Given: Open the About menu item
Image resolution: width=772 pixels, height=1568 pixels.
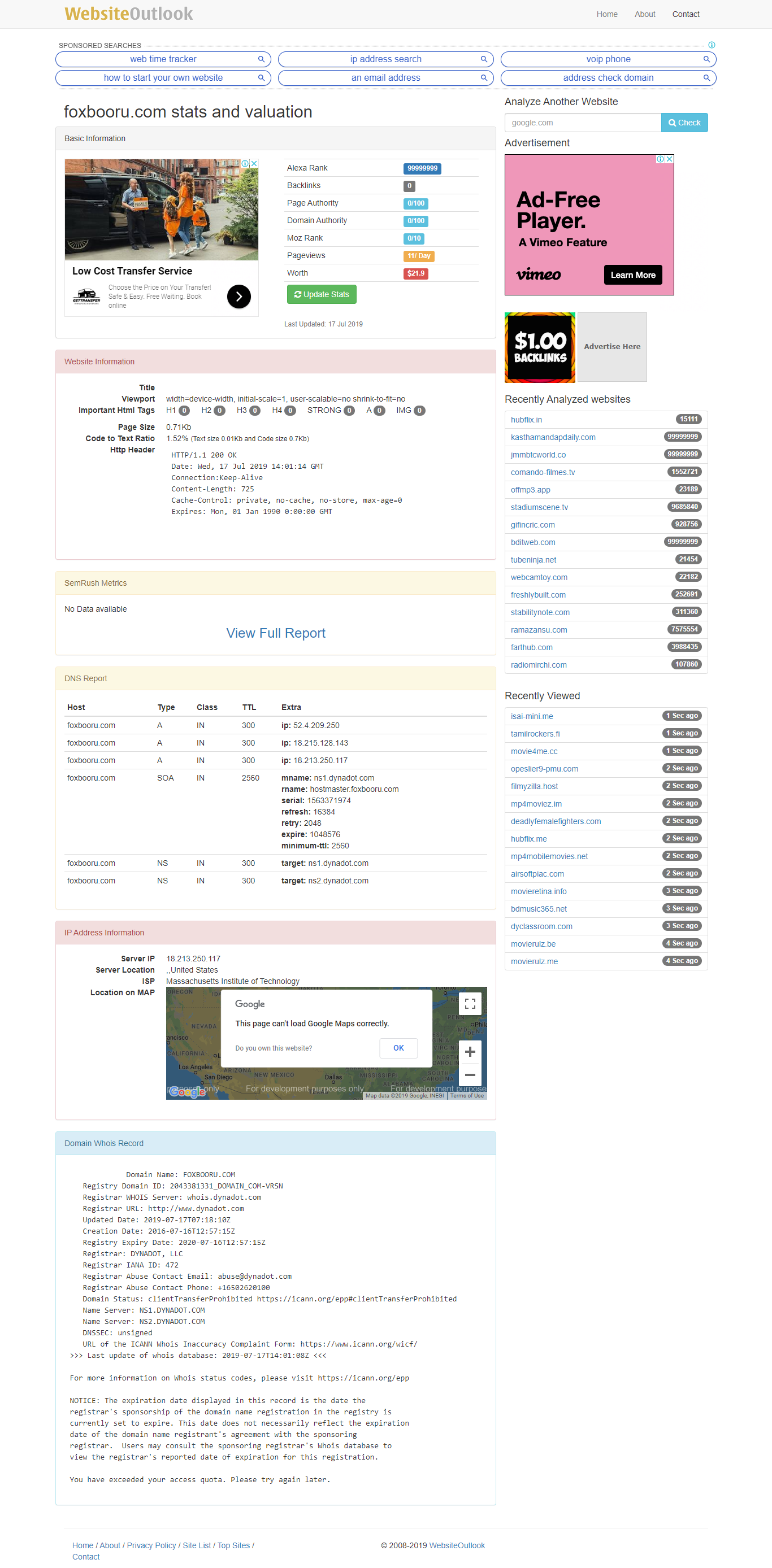Looking at the screenshot, I should point(645,14).
